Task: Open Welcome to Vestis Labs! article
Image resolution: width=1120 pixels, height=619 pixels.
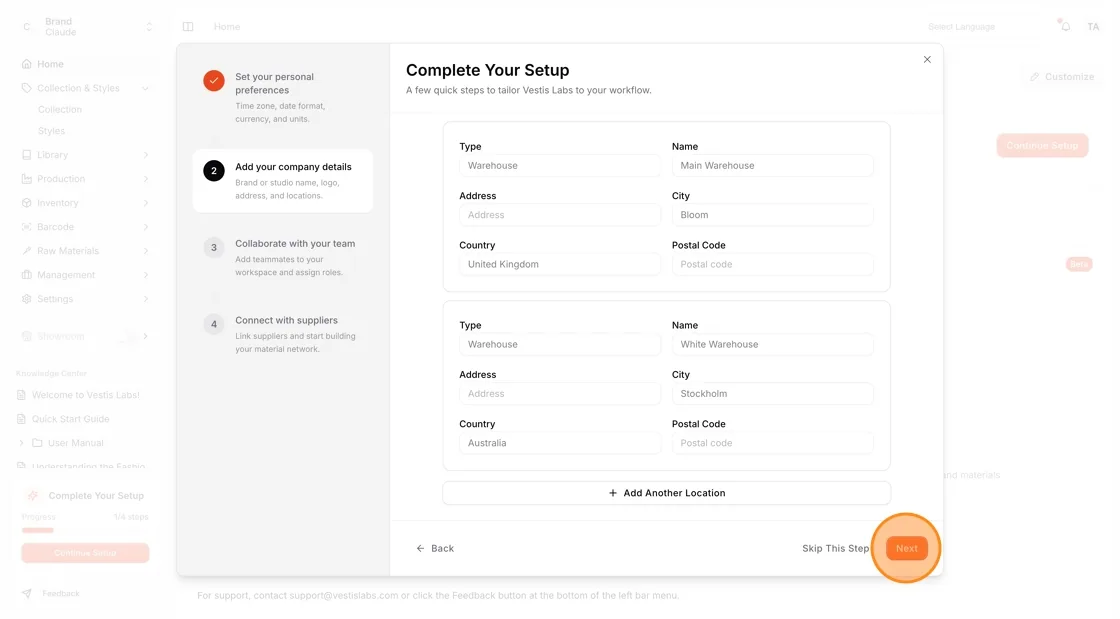Action: click(85, 395)
